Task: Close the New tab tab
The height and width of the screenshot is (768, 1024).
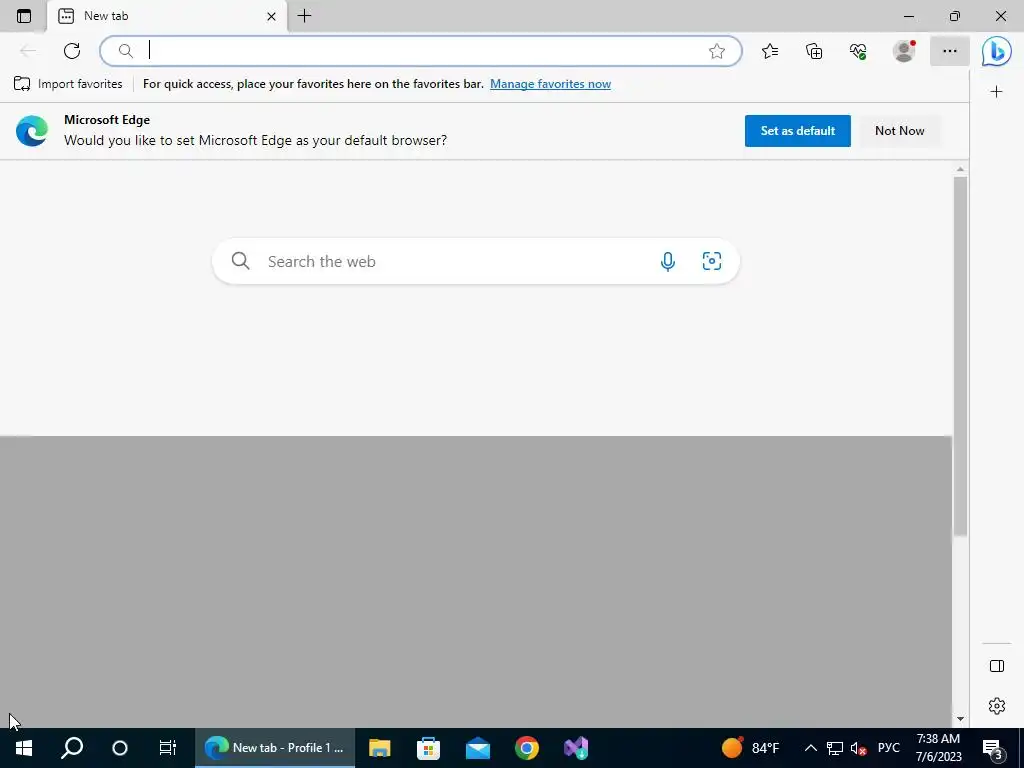Action: coord(271,16)
